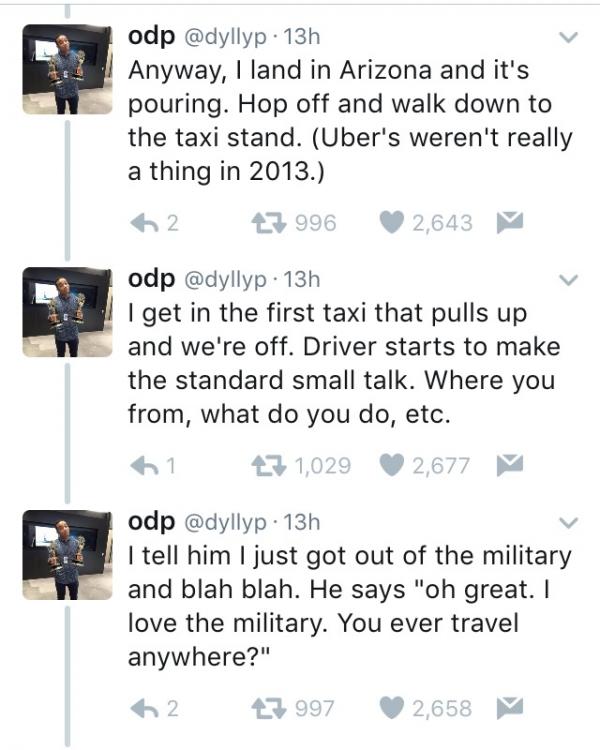
Task: View the avatar photo on the Arizona tweet
Action: click(67, 71)
